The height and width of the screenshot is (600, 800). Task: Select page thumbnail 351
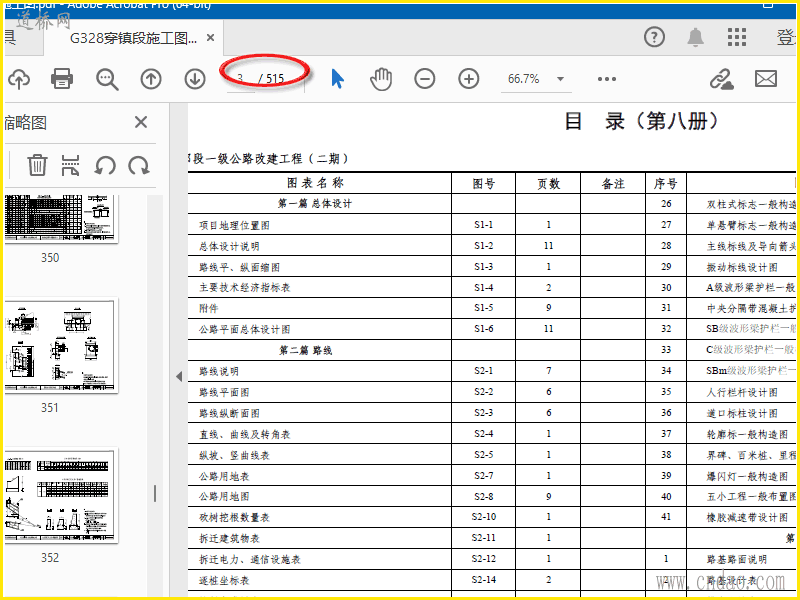coord(62,346)
